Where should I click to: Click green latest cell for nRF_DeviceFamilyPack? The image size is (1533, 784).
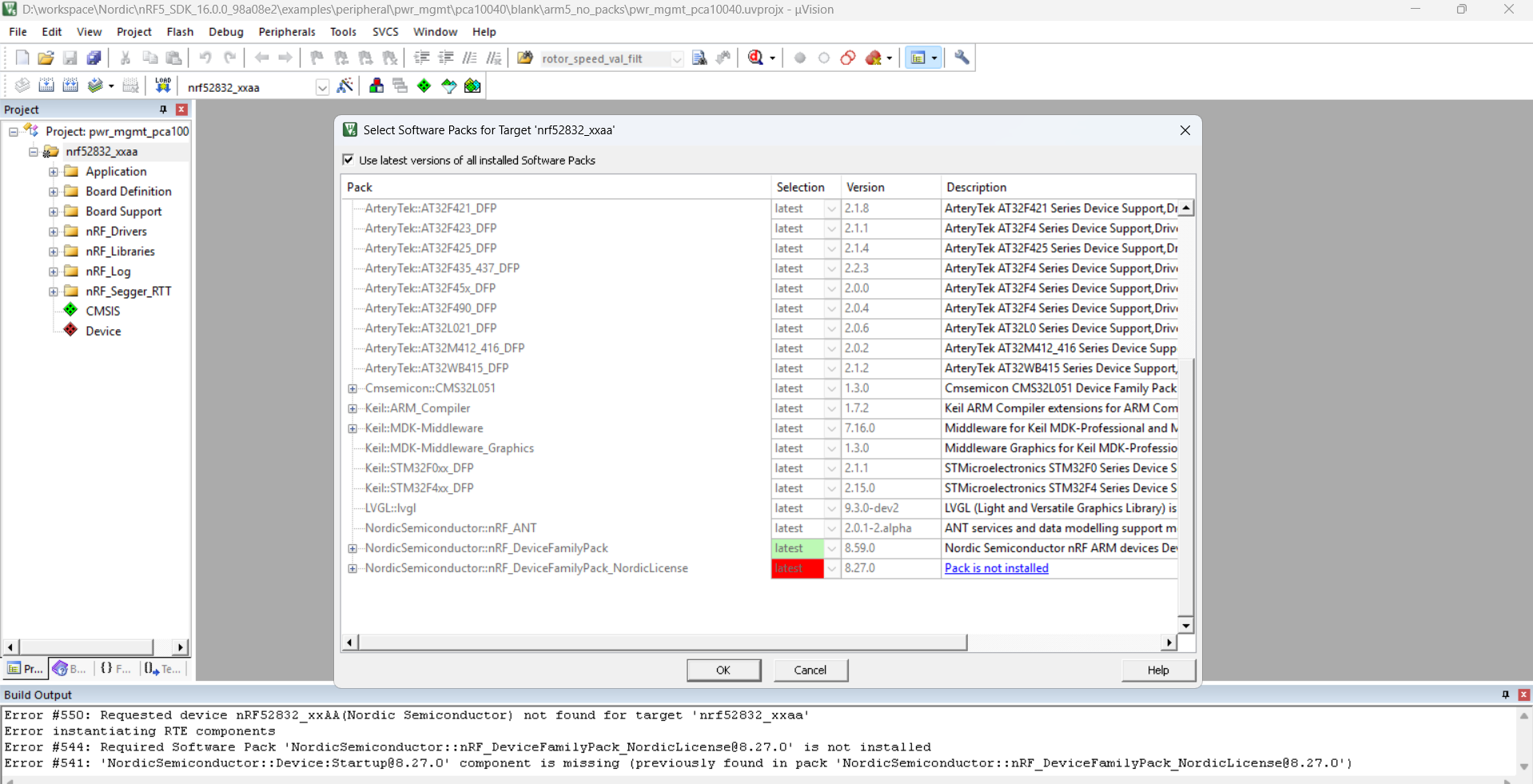797,548
